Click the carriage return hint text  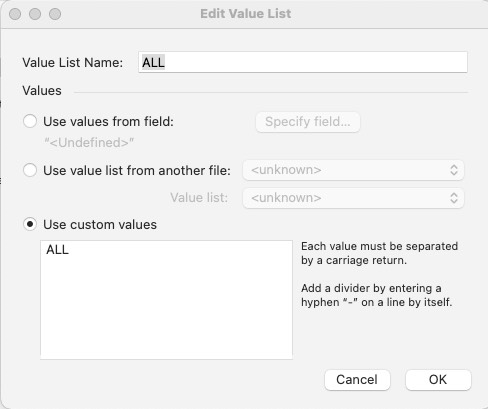point(379,253)
